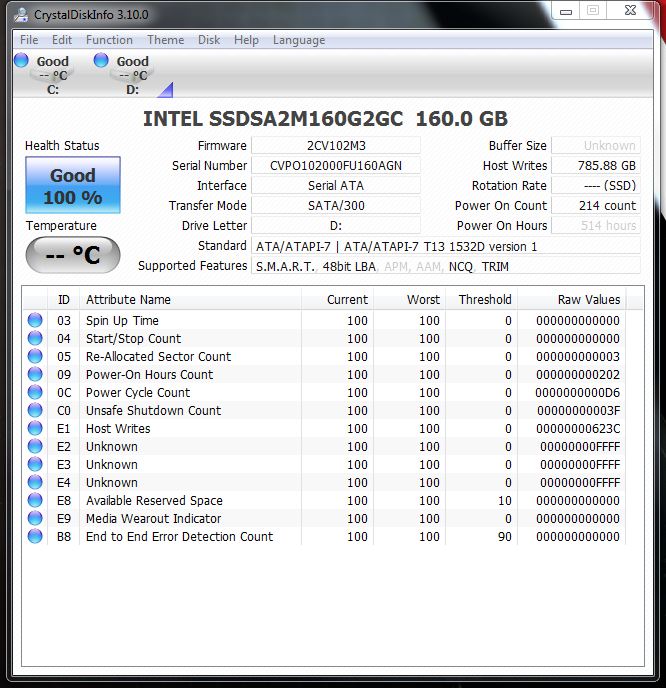Click the Raw Values column header
Screen dimensions: 666x688
click(x=572, y=300)
